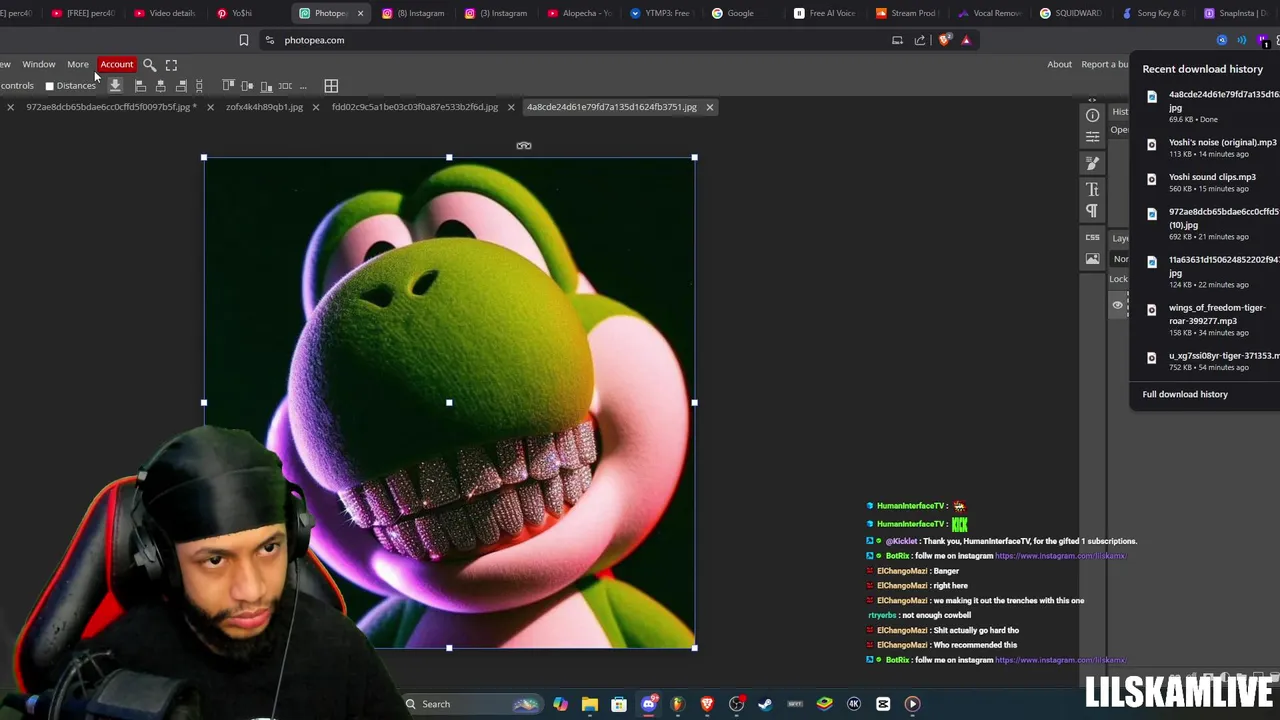Click Yoshi sound clips.mp3 download entry
Image resolution: width=1280 pixels, height=720 pixels.
[1210, 182]
